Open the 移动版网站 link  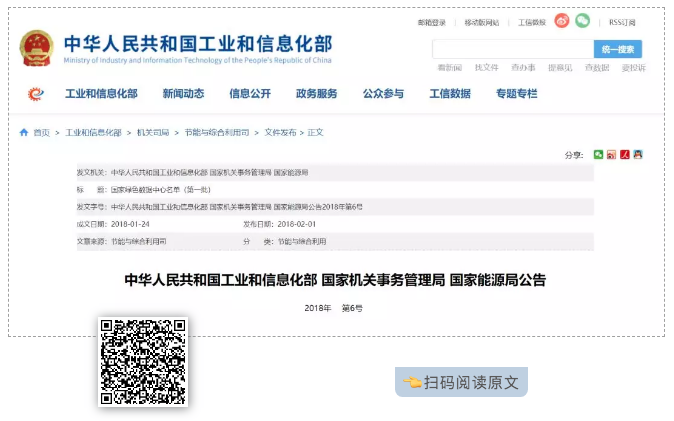(x=481, y=22)
